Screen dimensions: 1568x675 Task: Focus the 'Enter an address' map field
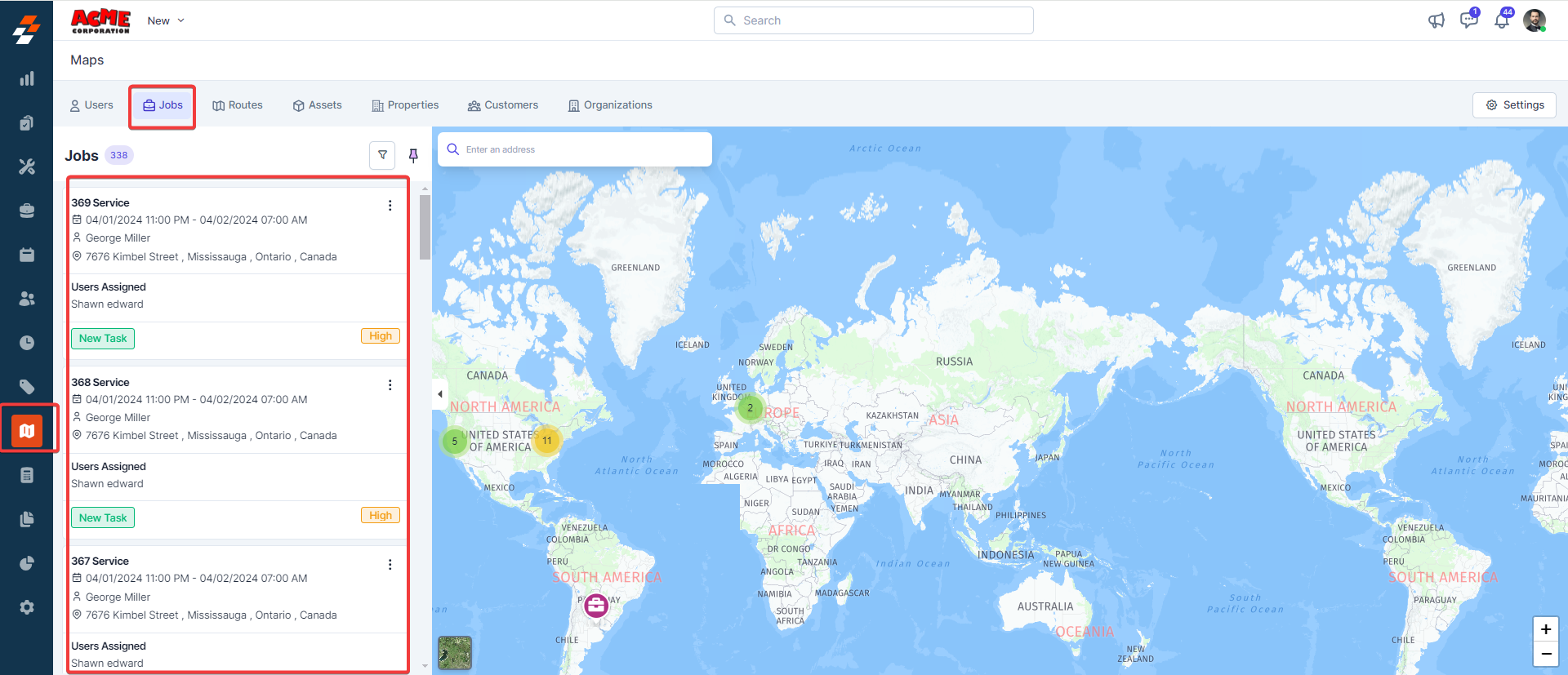coord(575,149)
